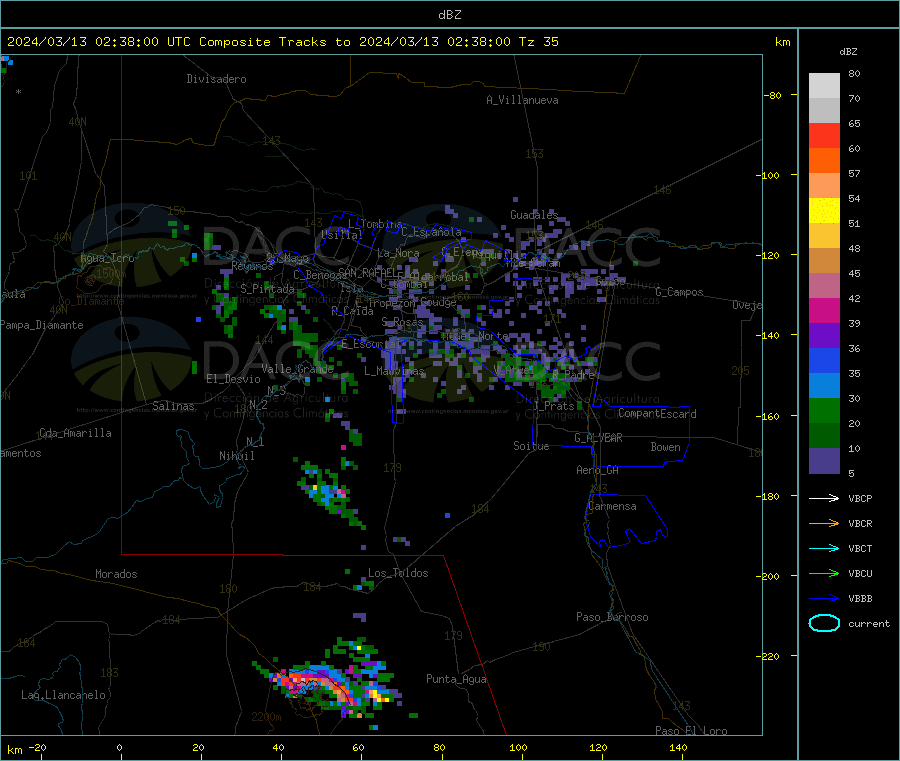Click the 'Cda_Amarilla' map label
900x761 pixels.
pos(75,433)
